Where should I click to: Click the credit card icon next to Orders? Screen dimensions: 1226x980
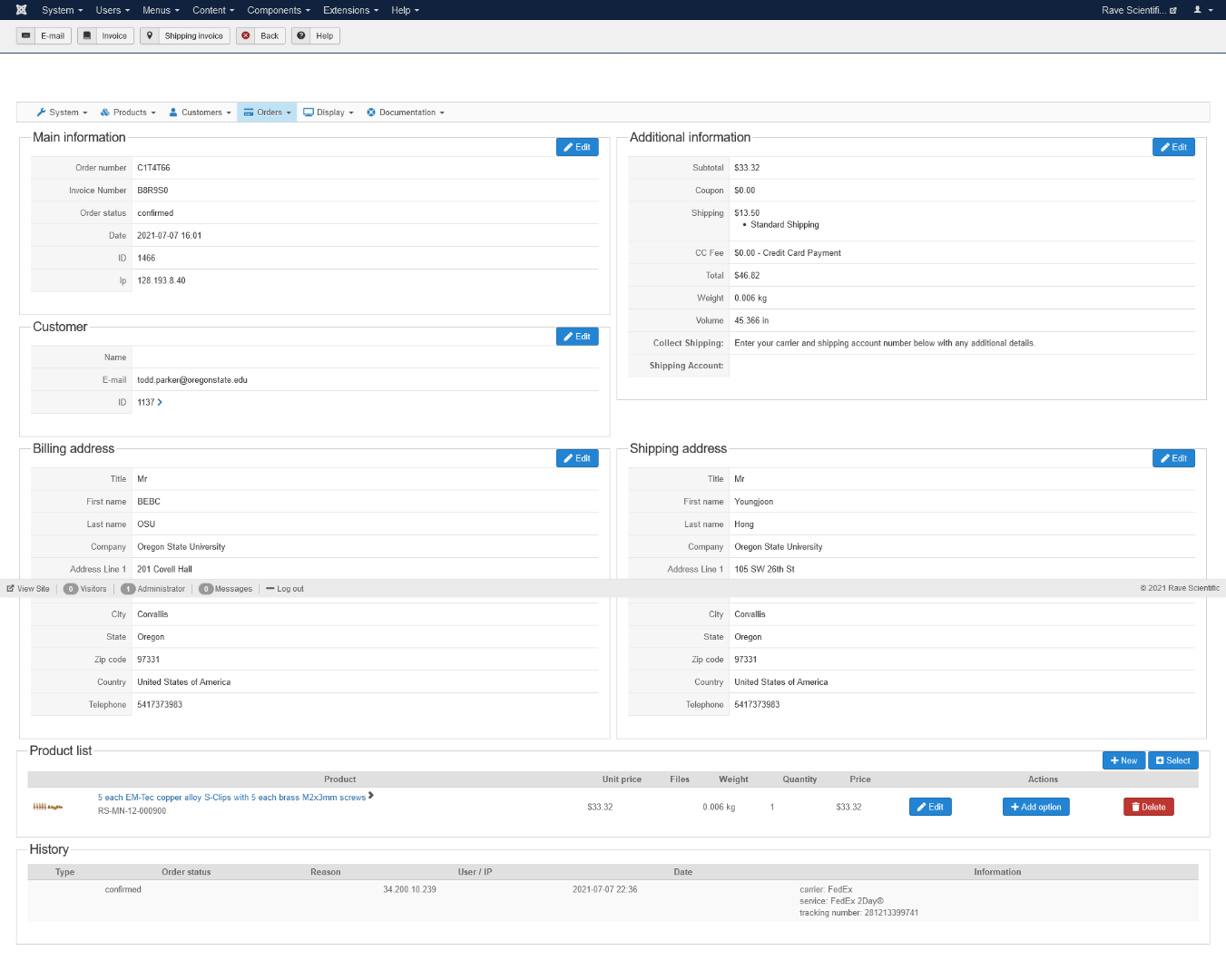coord(249,113)
